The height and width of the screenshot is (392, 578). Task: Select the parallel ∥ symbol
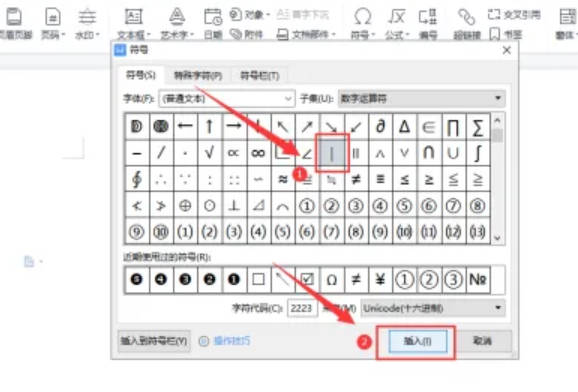tap(356, 153)
